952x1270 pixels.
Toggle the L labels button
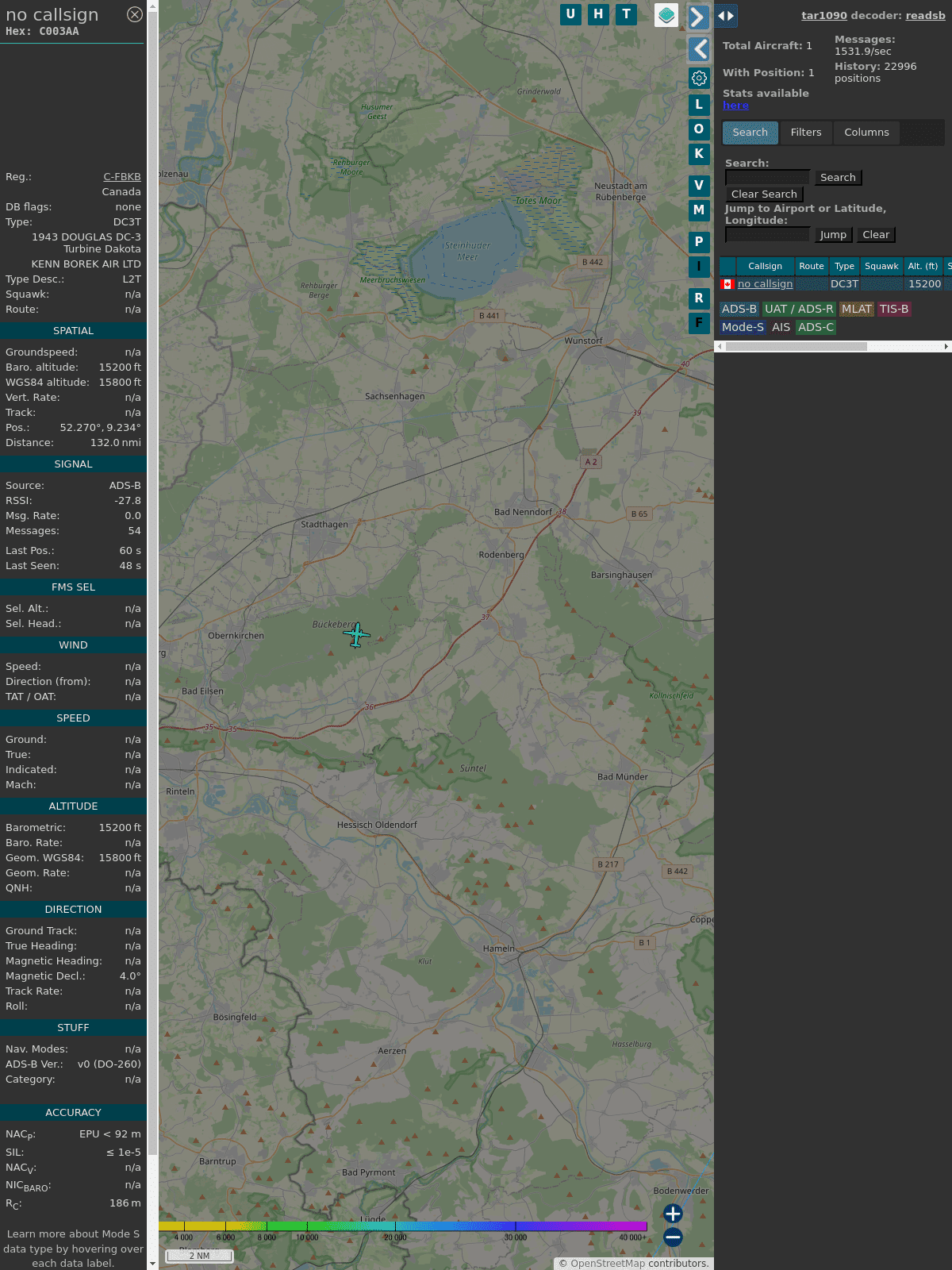tap(699, 105)
